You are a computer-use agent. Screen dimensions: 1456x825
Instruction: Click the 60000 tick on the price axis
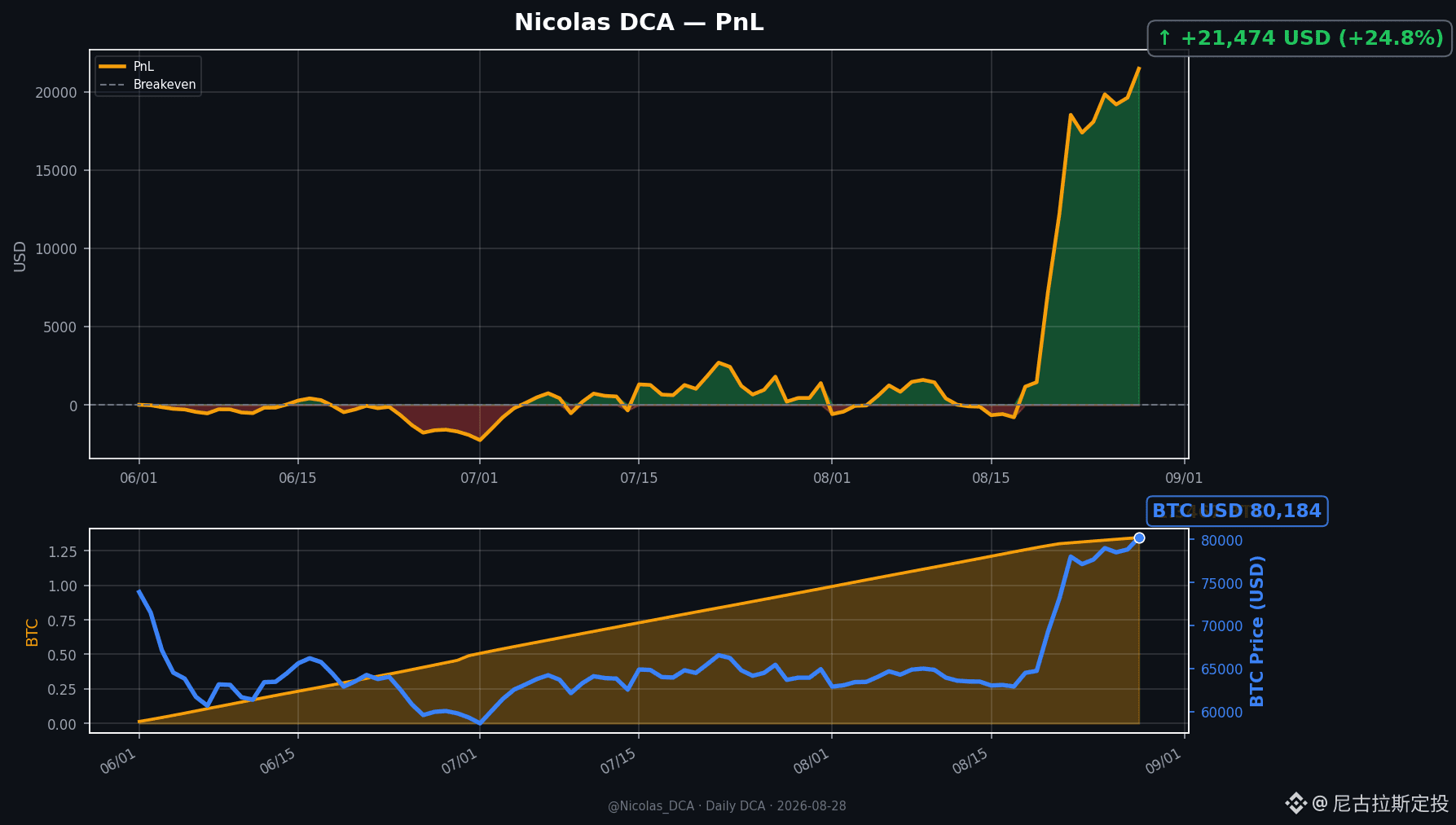(x=1222, y=713)
